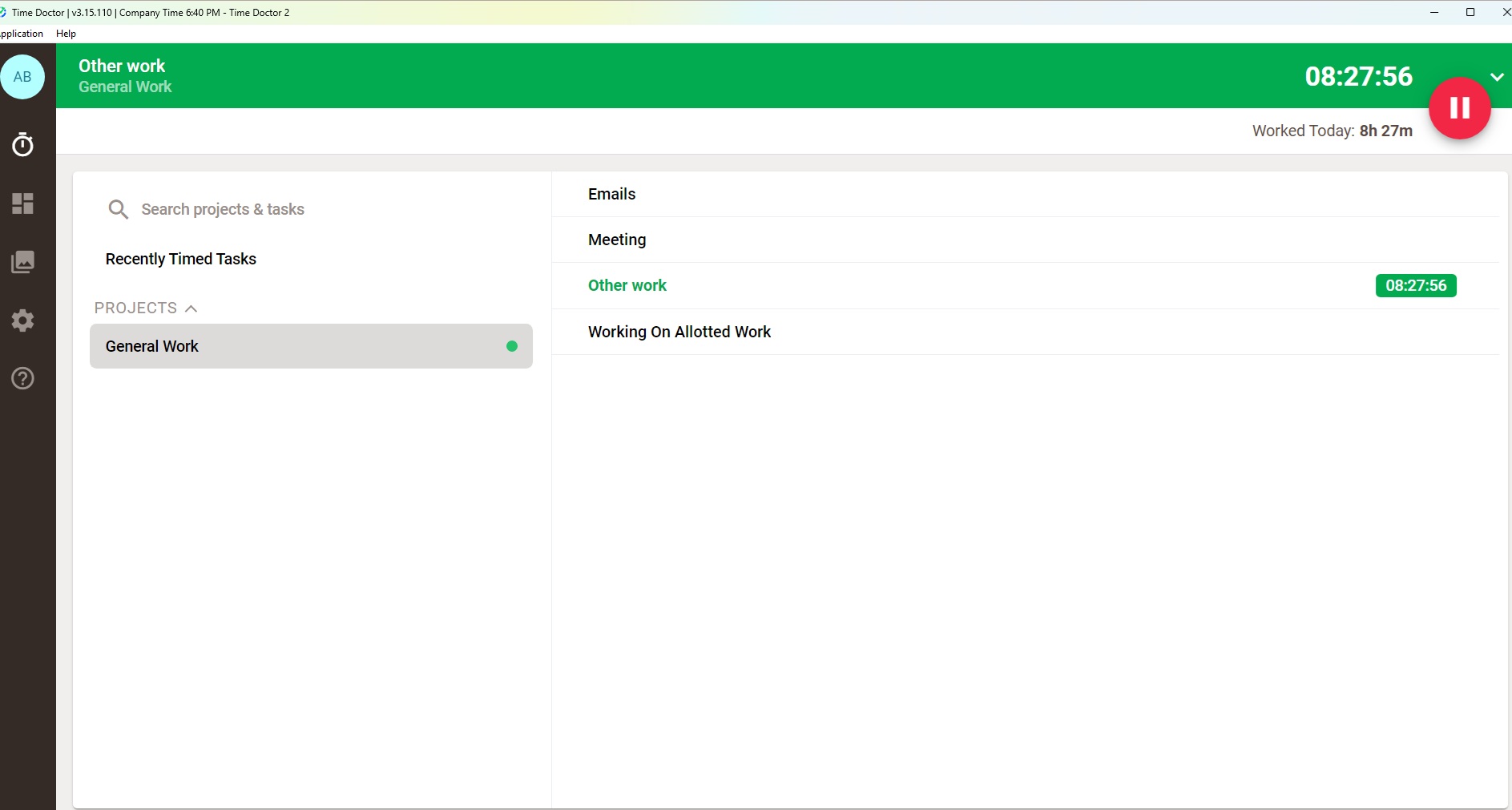Open the screenshots gallery icon in the sidebar

[x=22, y=262]
